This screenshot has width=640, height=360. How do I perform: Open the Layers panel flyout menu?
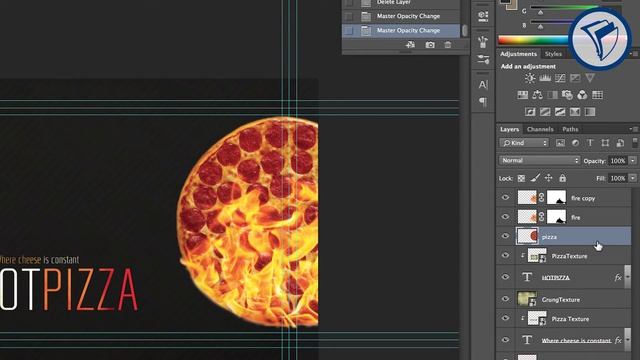click(633, 129)
